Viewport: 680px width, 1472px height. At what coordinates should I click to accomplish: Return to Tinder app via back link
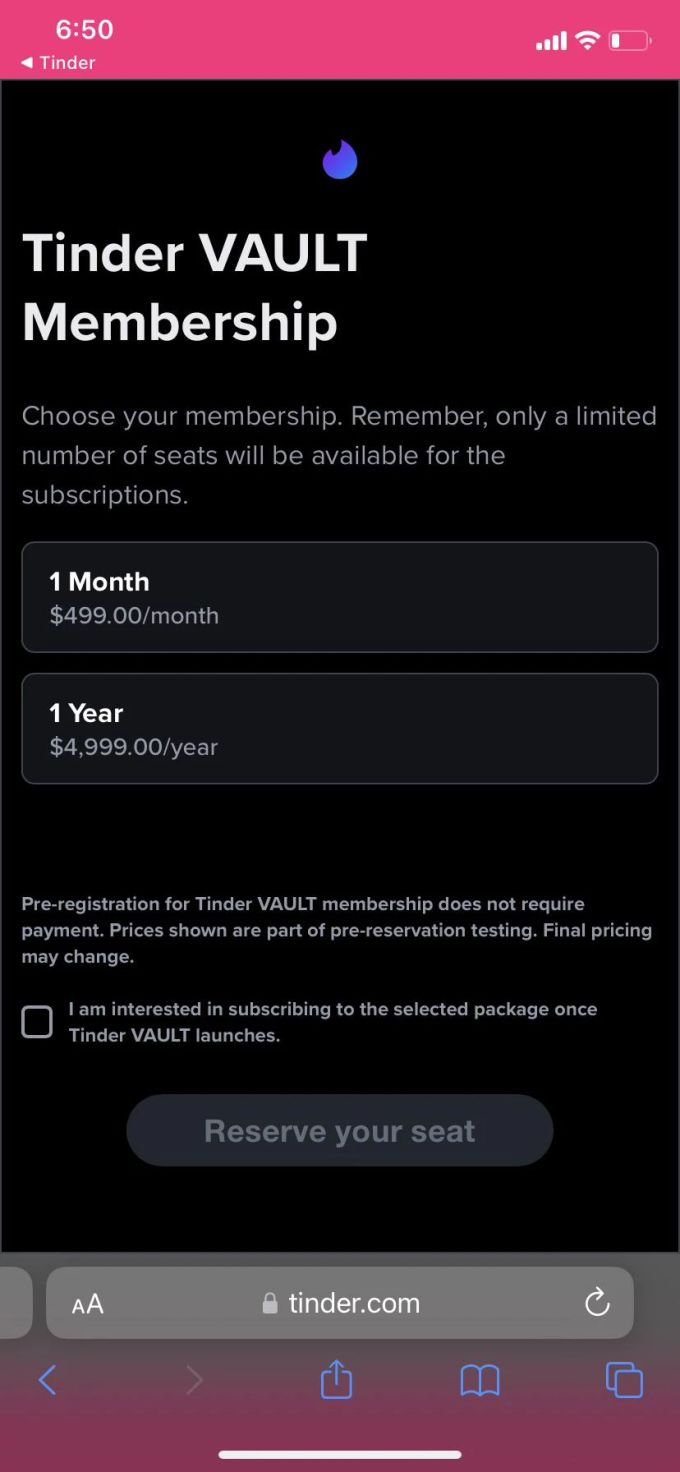point(58,62)
